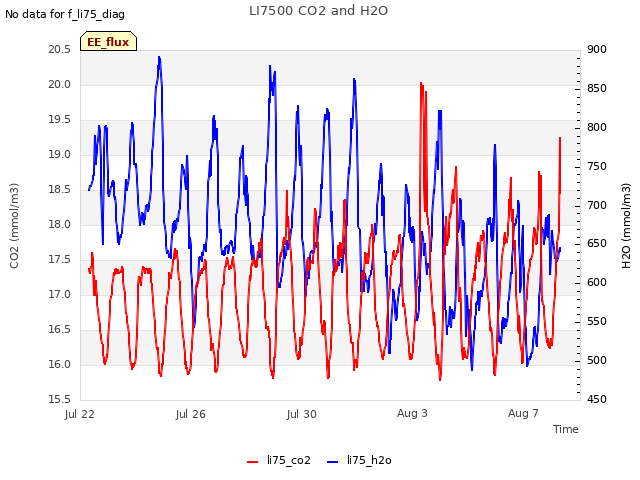
Task: Click the H2O (mmol/m3) axis label
Action: point(626,226)
